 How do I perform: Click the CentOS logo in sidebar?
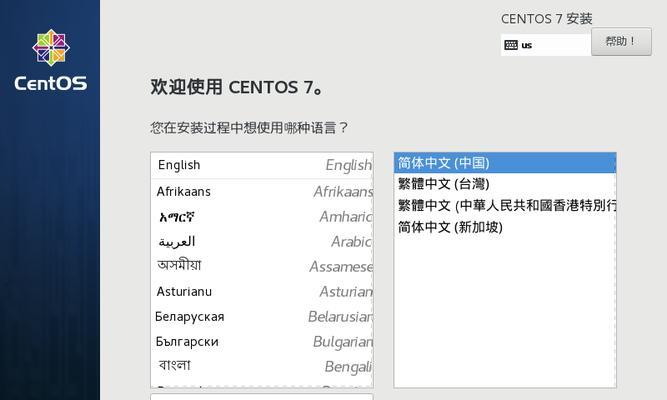(51, 60)
